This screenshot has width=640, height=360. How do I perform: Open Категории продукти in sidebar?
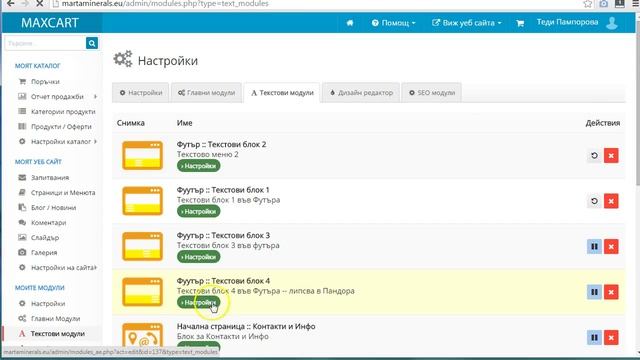tap(63, 111)
